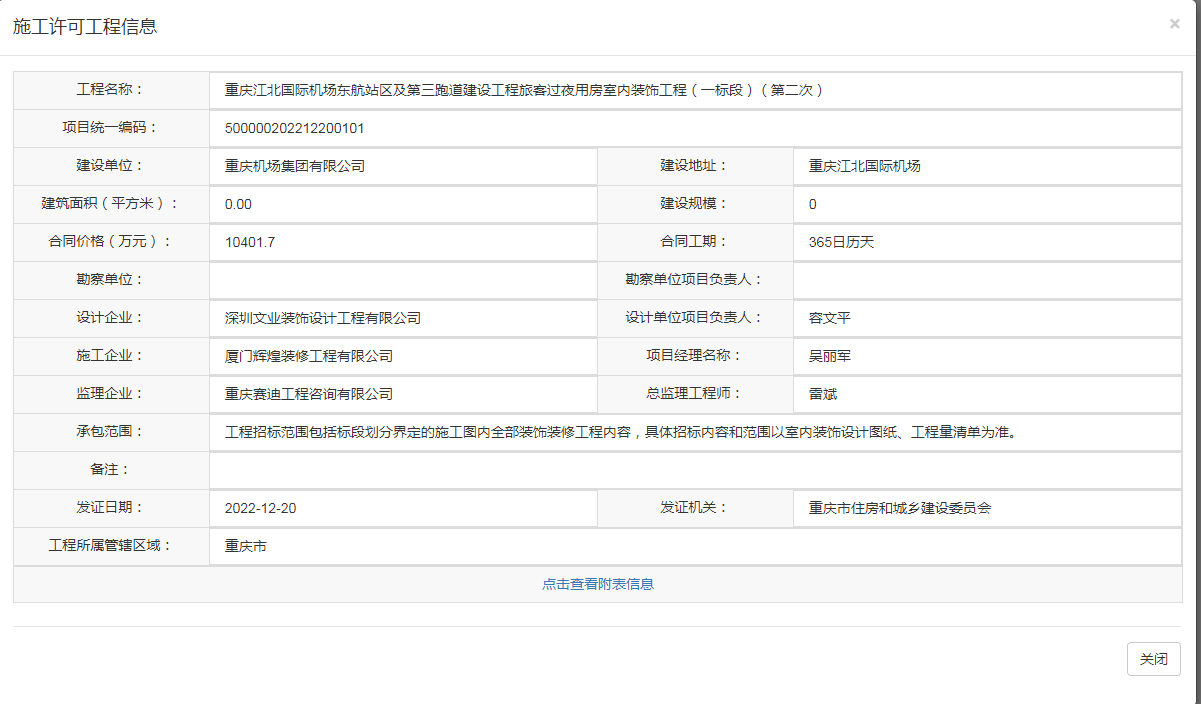Click the 设计单位项目负责人 label
Image resolution: width=1201 pixels, height=704 pixels.
click(x=695, y=317)
